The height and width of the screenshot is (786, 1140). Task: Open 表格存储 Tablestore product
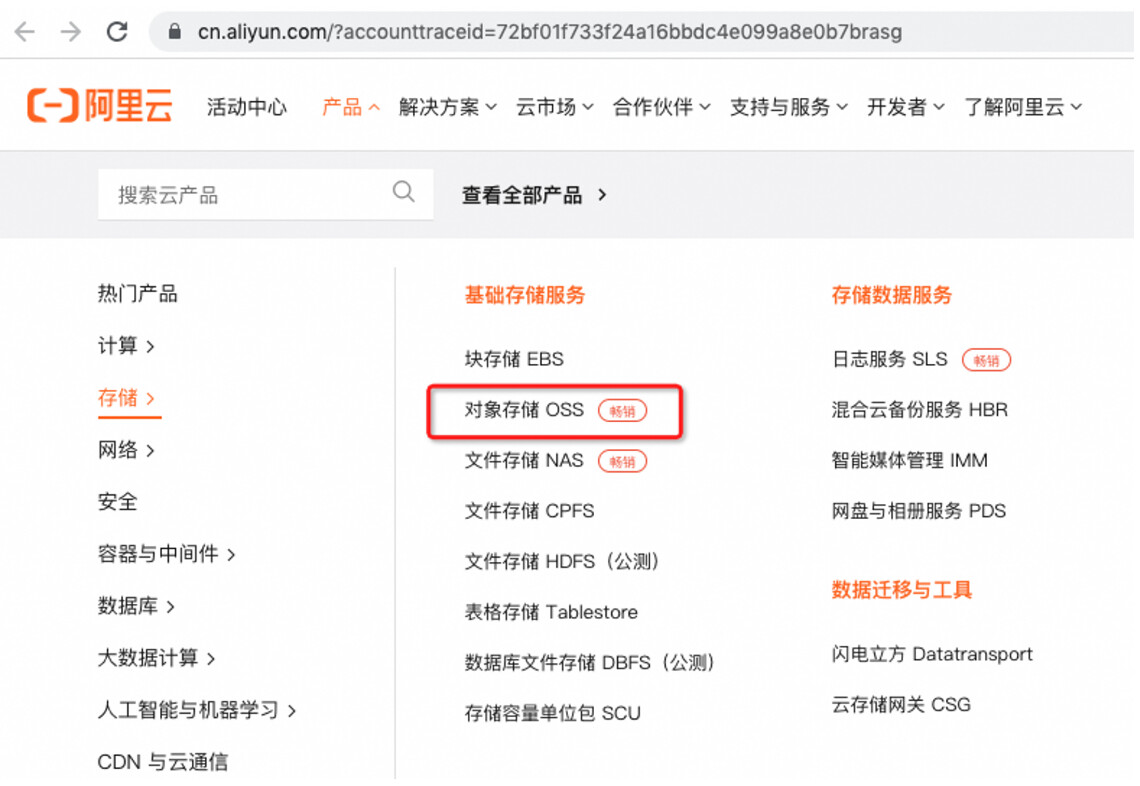coord(551,612)
